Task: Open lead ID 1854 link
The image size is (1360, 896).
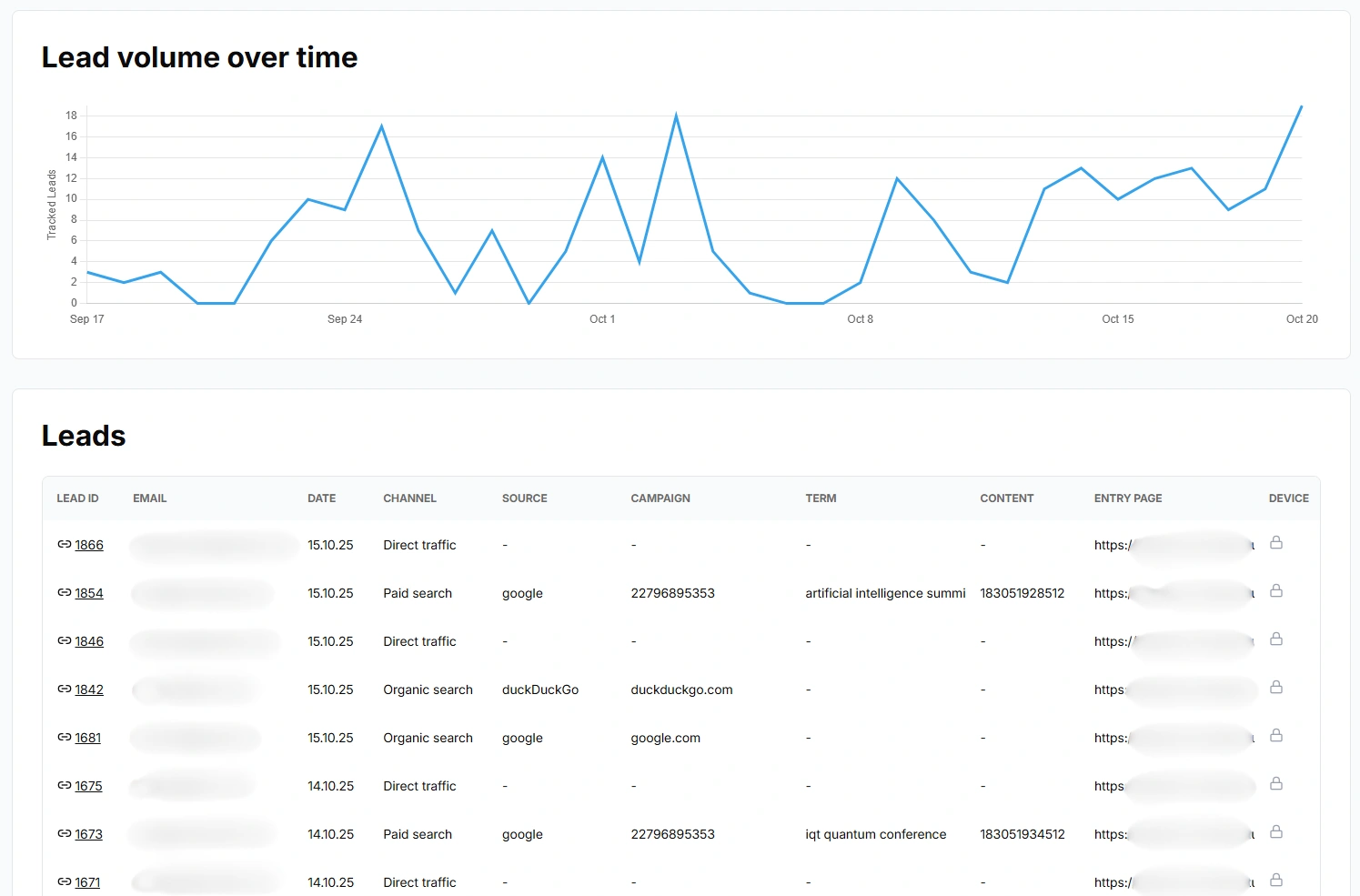Action: [x=89, y=593]
